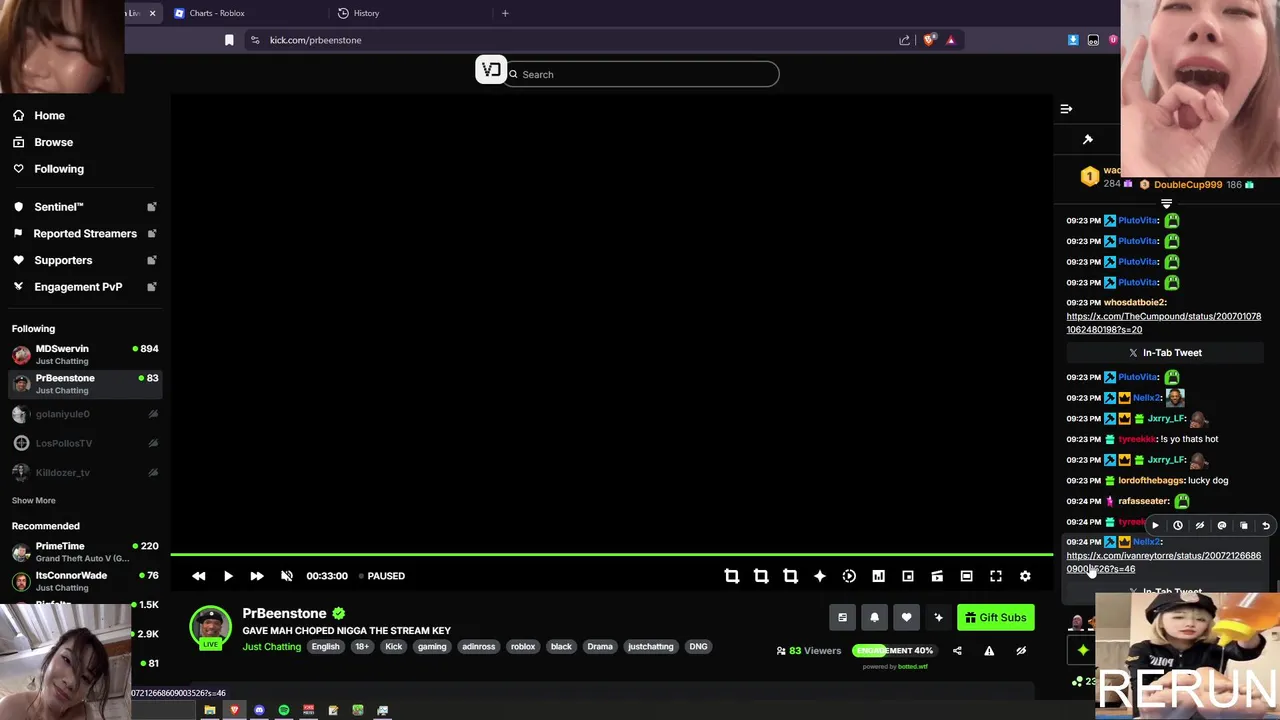Select the English tag
1280x720 pixels.
click(x=325, y=647)
